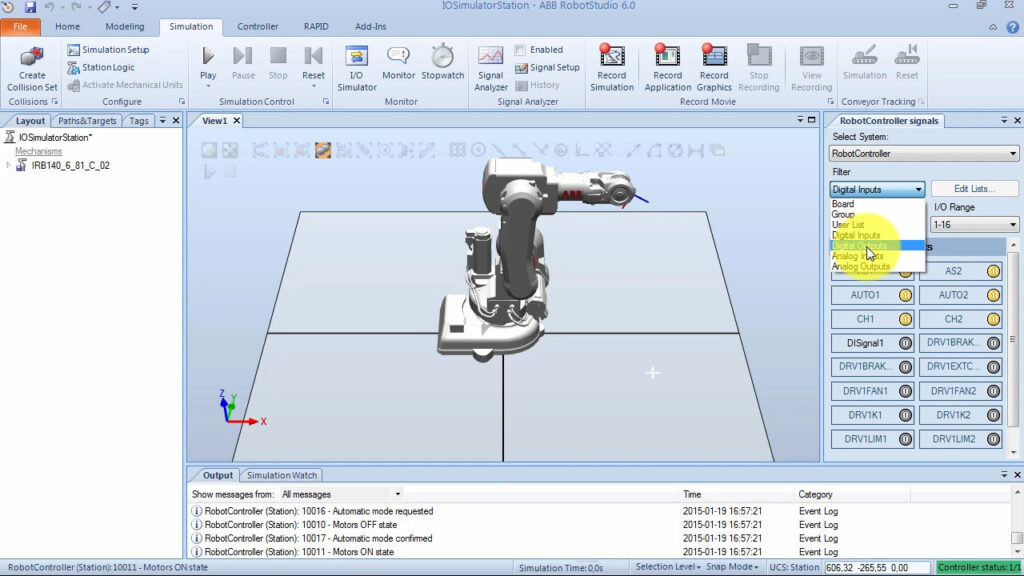Viewport: 1024px width, 576px height.
Task: Toggle DISignal1 signal
Action: [x=872, y=343]
